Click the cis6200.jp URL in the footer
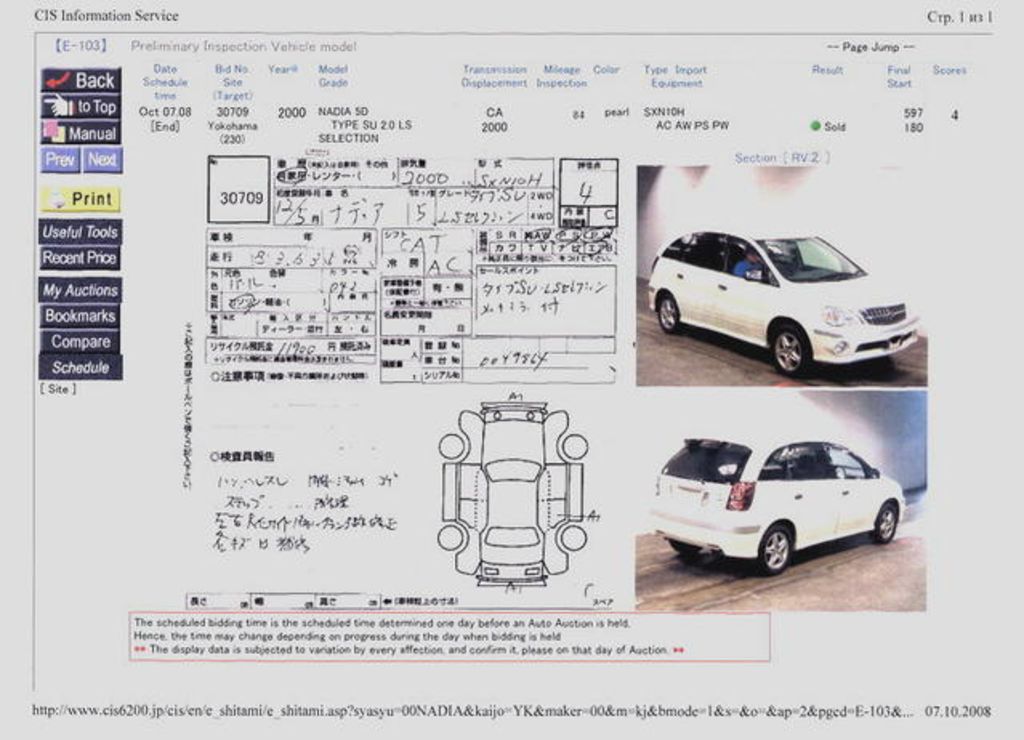 473,711
